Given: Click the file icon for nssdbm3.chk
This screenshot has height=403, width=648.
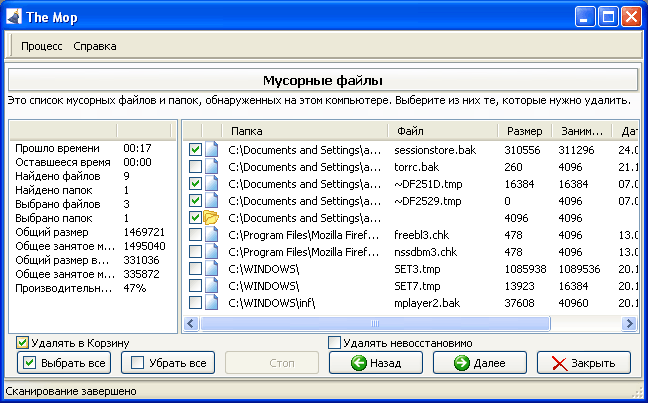Looking at the screenshot, I should point(212,252).
